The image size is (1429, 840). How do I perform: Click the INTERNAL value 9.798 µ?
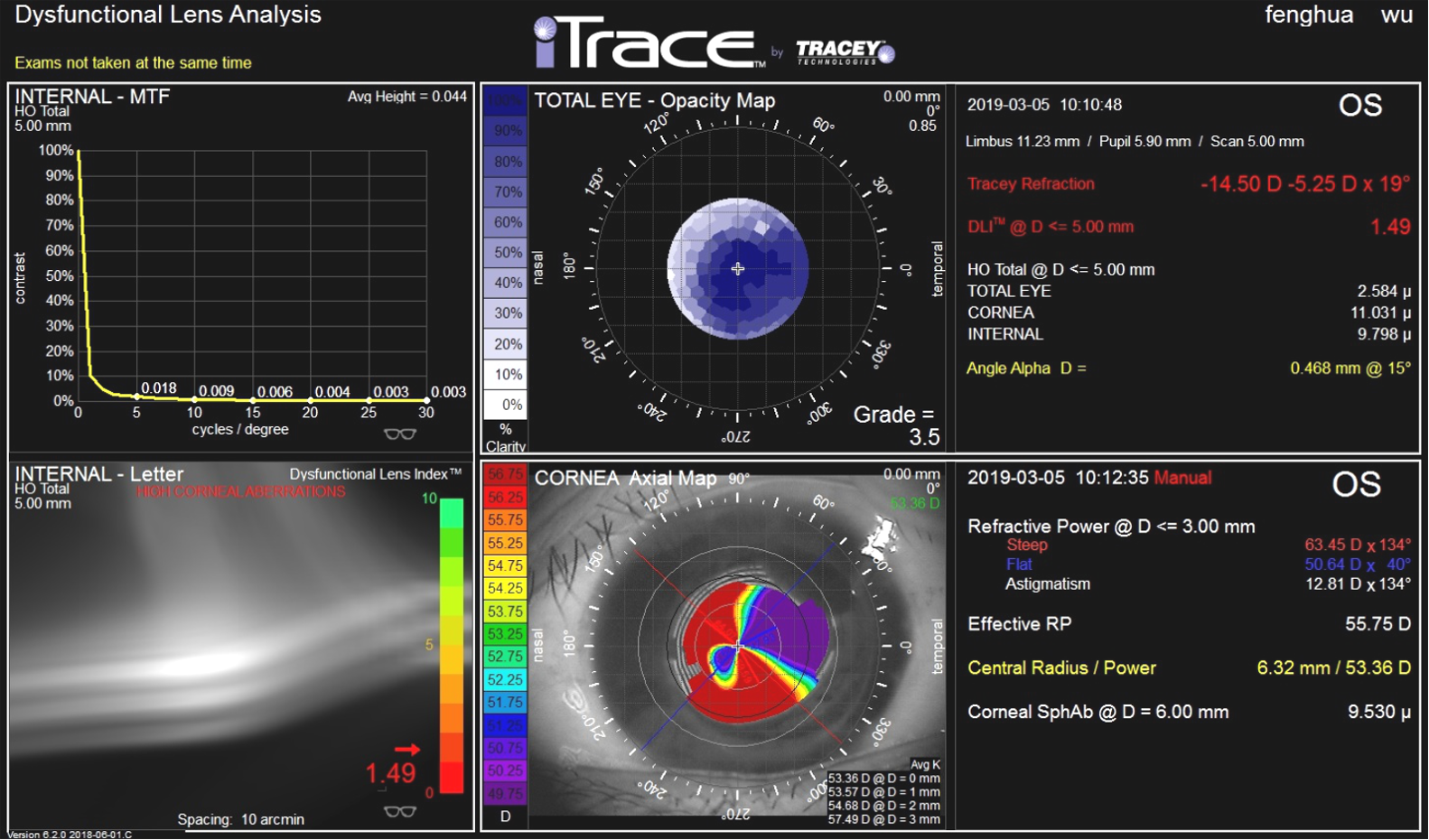coord(1384,334)
